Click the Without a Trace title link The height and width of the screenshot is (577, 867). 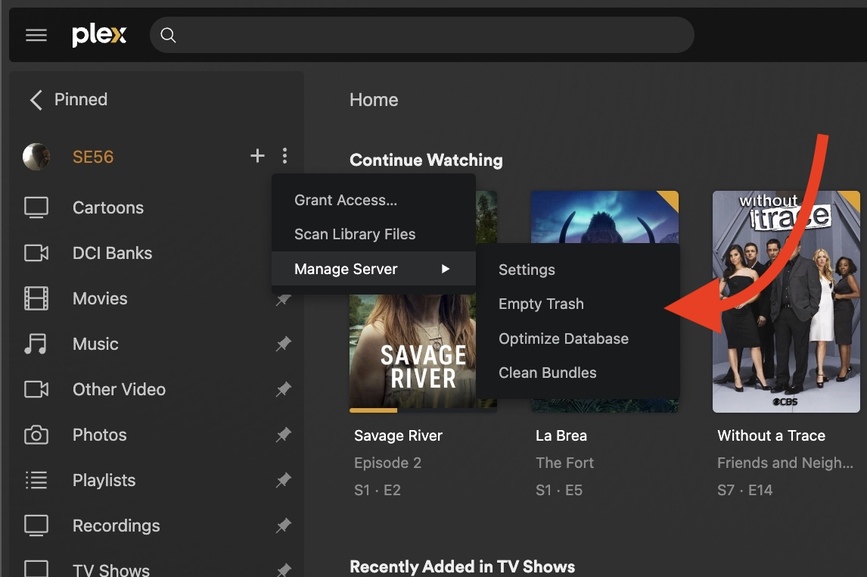click(x=771, y=436)
